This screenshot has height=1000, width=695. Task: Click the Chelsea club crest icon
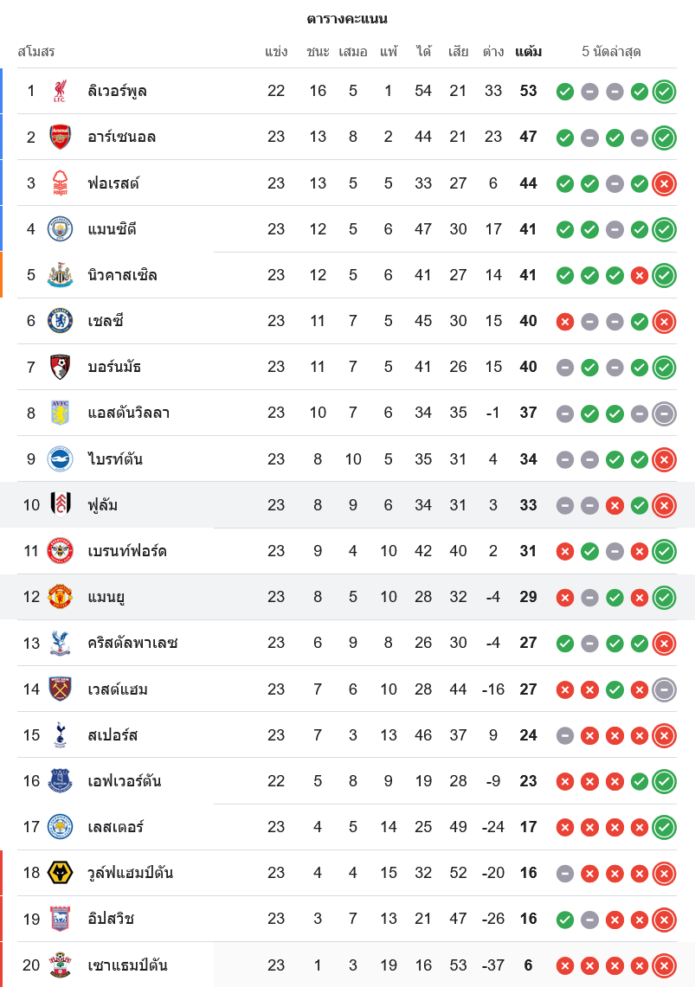tap(61, 321)
